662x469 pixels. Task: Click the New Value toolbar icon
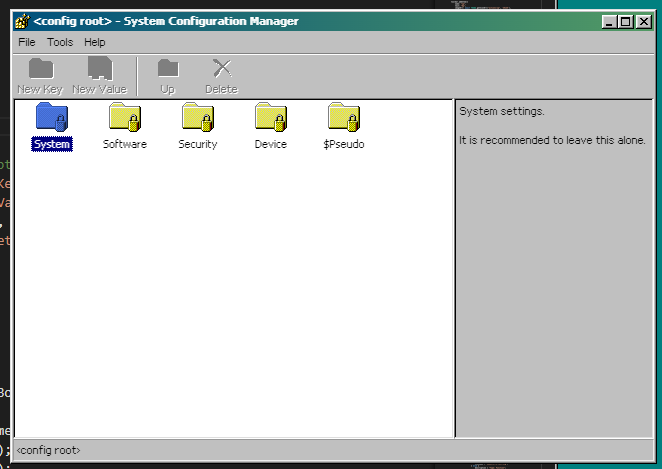pos(100,68)
